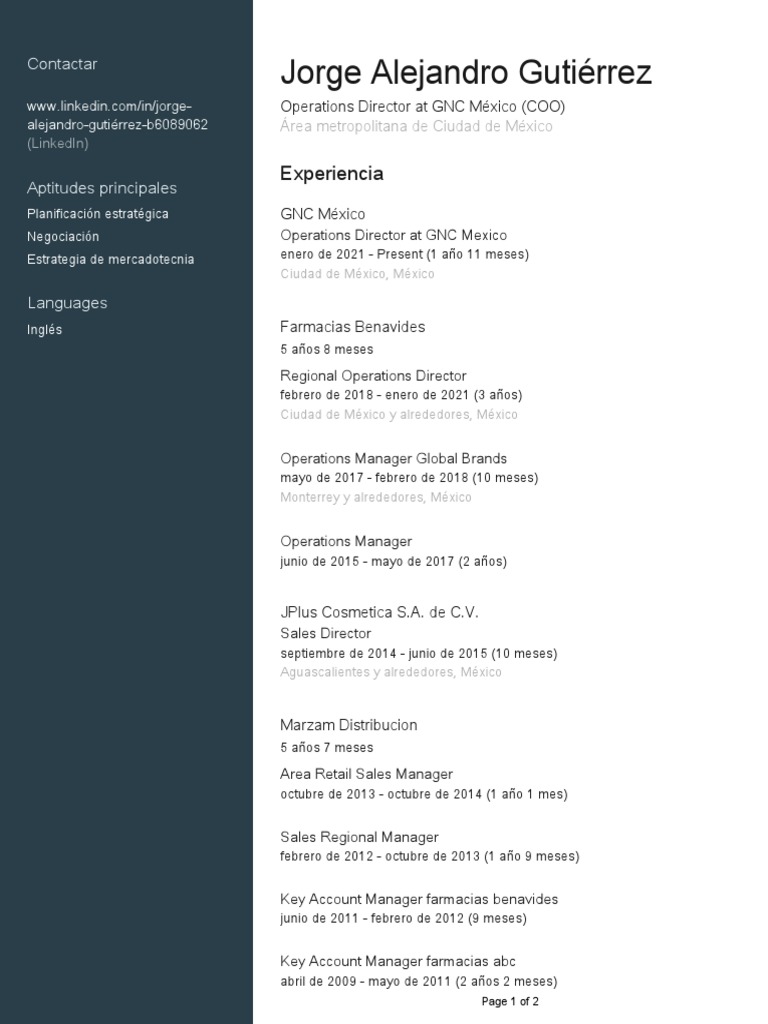768x1024 pixels.
Task: Click the name Jorge Alejandro Gutiérrez heading
Action: coord(466,73)
